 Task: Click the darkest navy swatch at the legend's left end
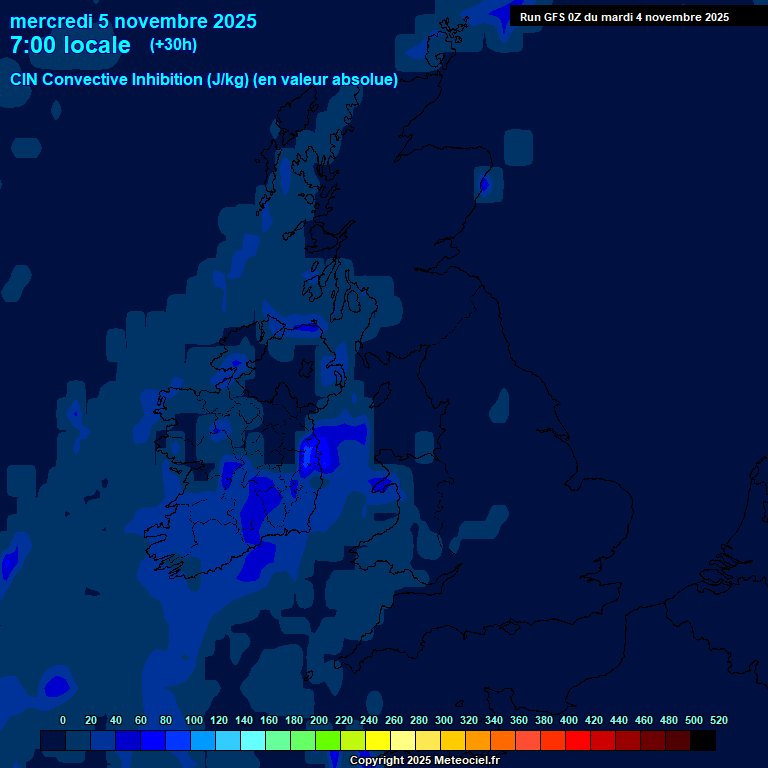[53, 740]
